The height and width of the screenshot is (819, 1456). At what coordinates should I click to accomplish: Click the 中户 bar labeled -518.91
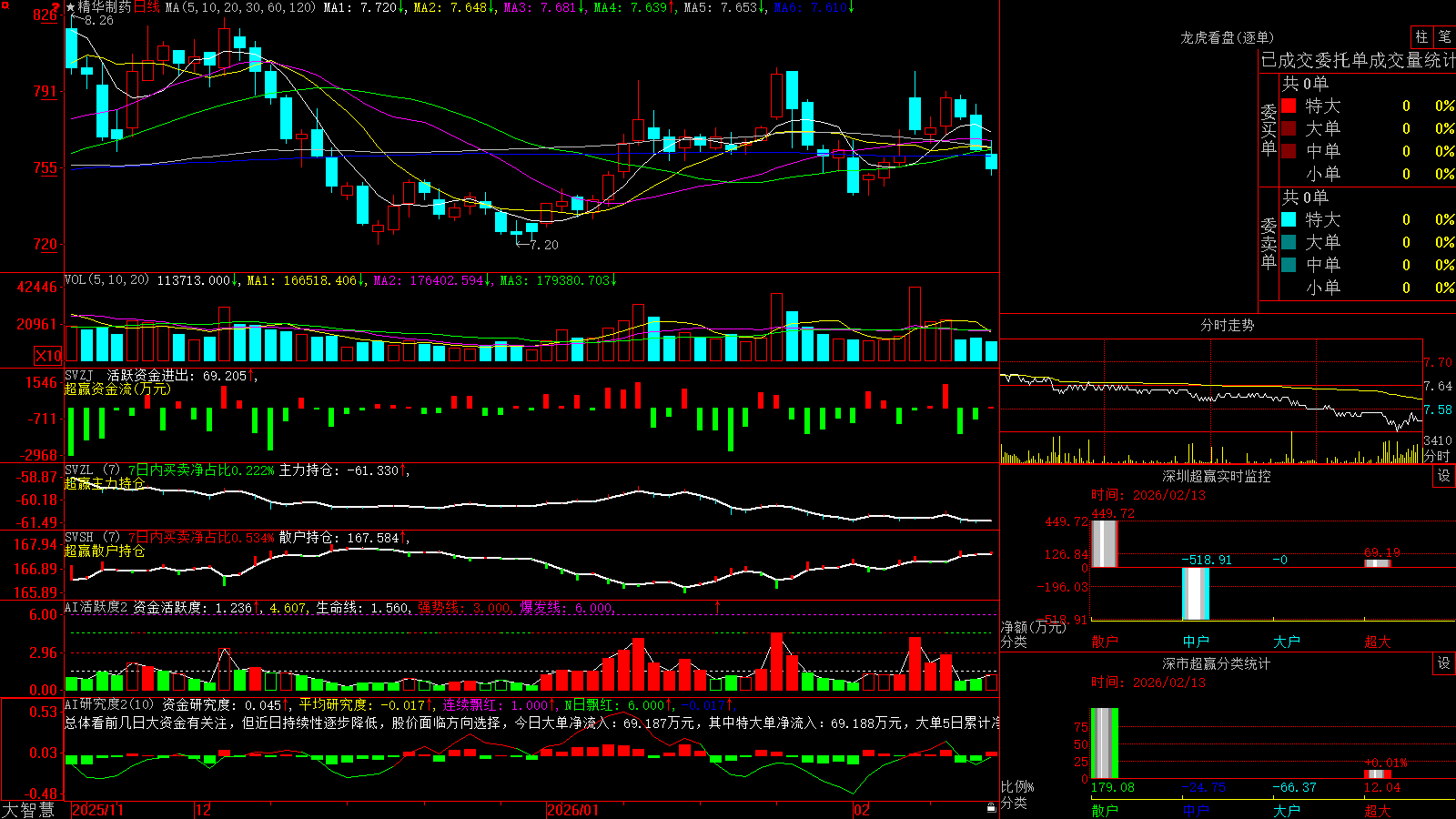(x=1196, y=593)
